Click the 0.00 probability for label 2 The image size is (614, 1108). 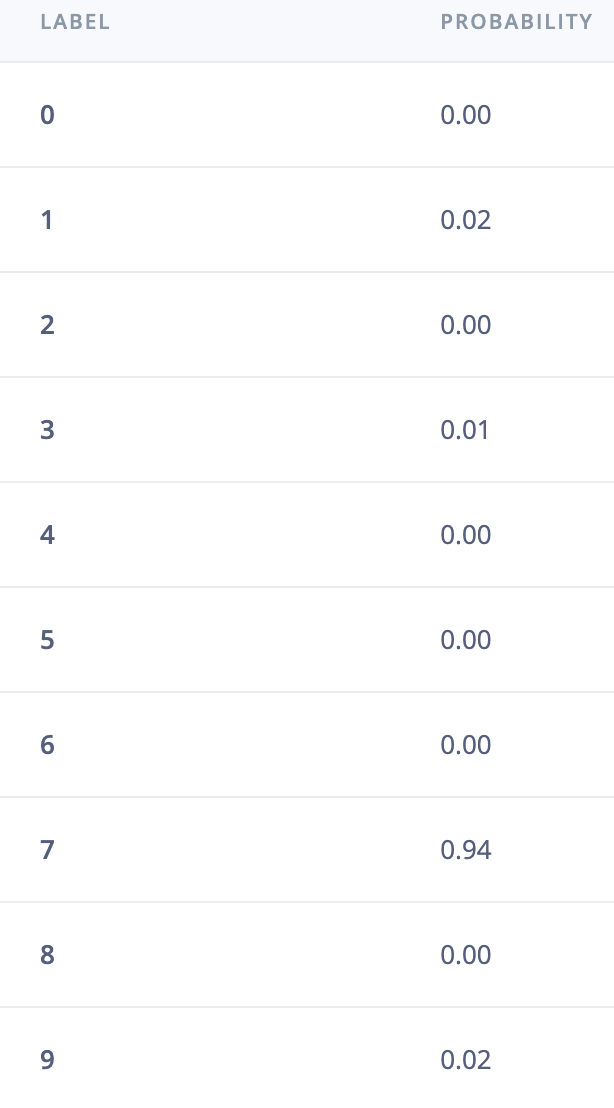466,325
